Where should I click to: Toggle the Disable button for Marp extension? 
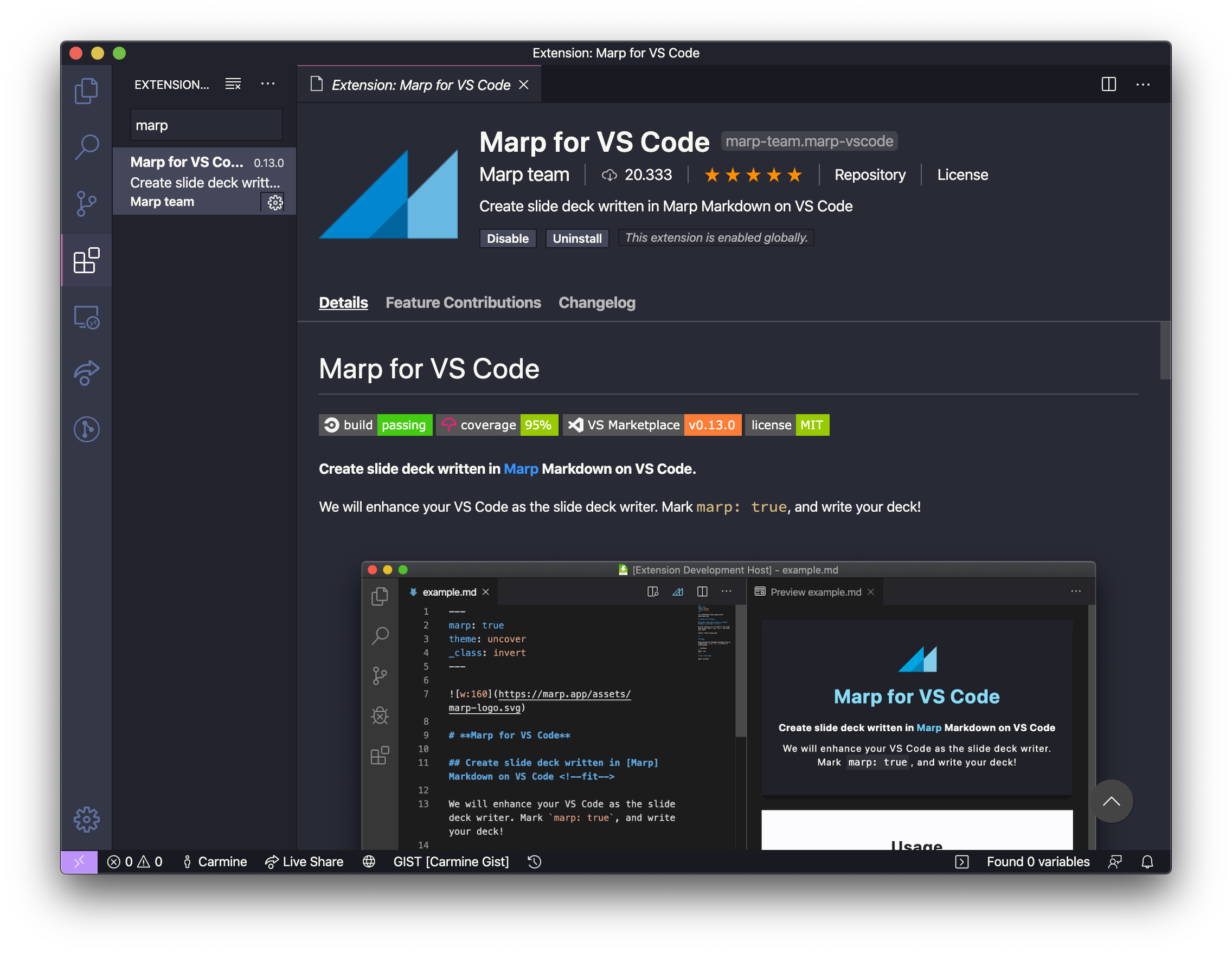coord(507,238)
